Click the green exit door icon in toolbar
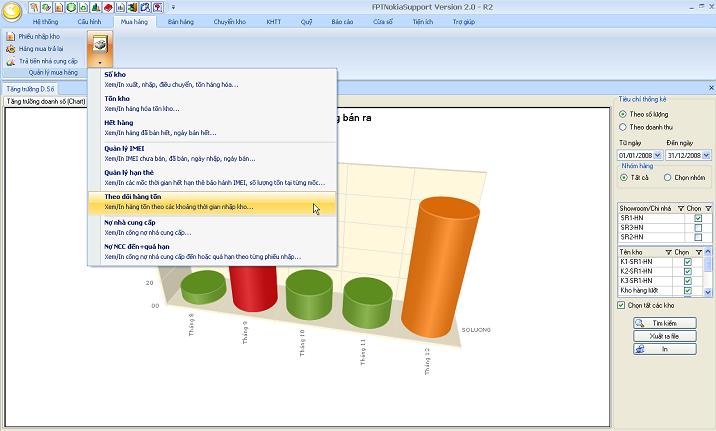716x431 pixels. [x=133, y=7]
